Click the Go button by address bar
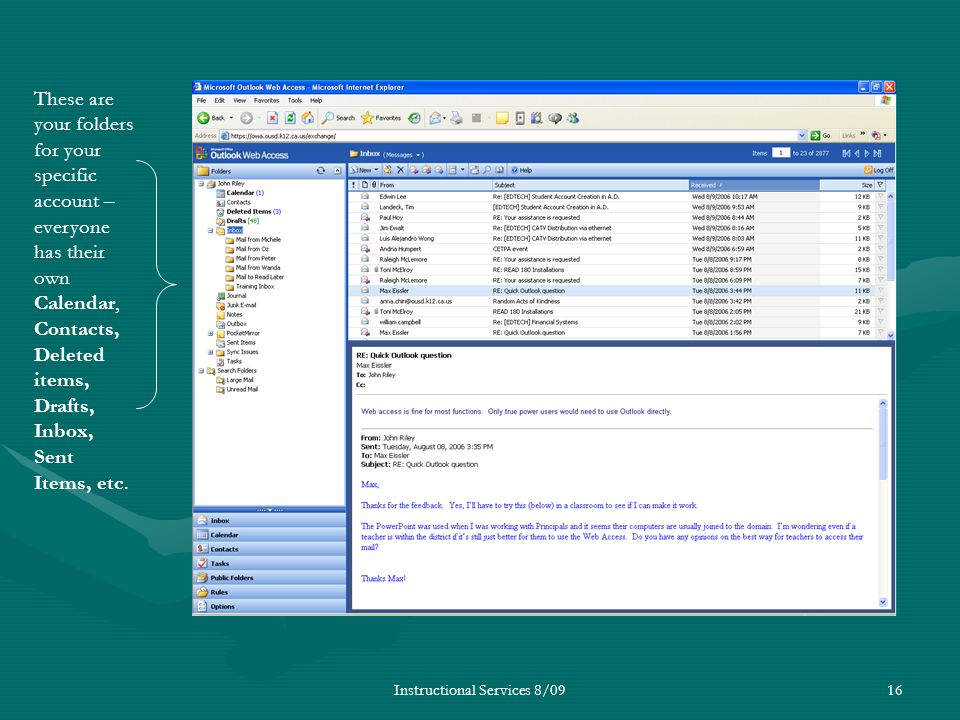This screenshot has width=960, height=720. (820, 136)
